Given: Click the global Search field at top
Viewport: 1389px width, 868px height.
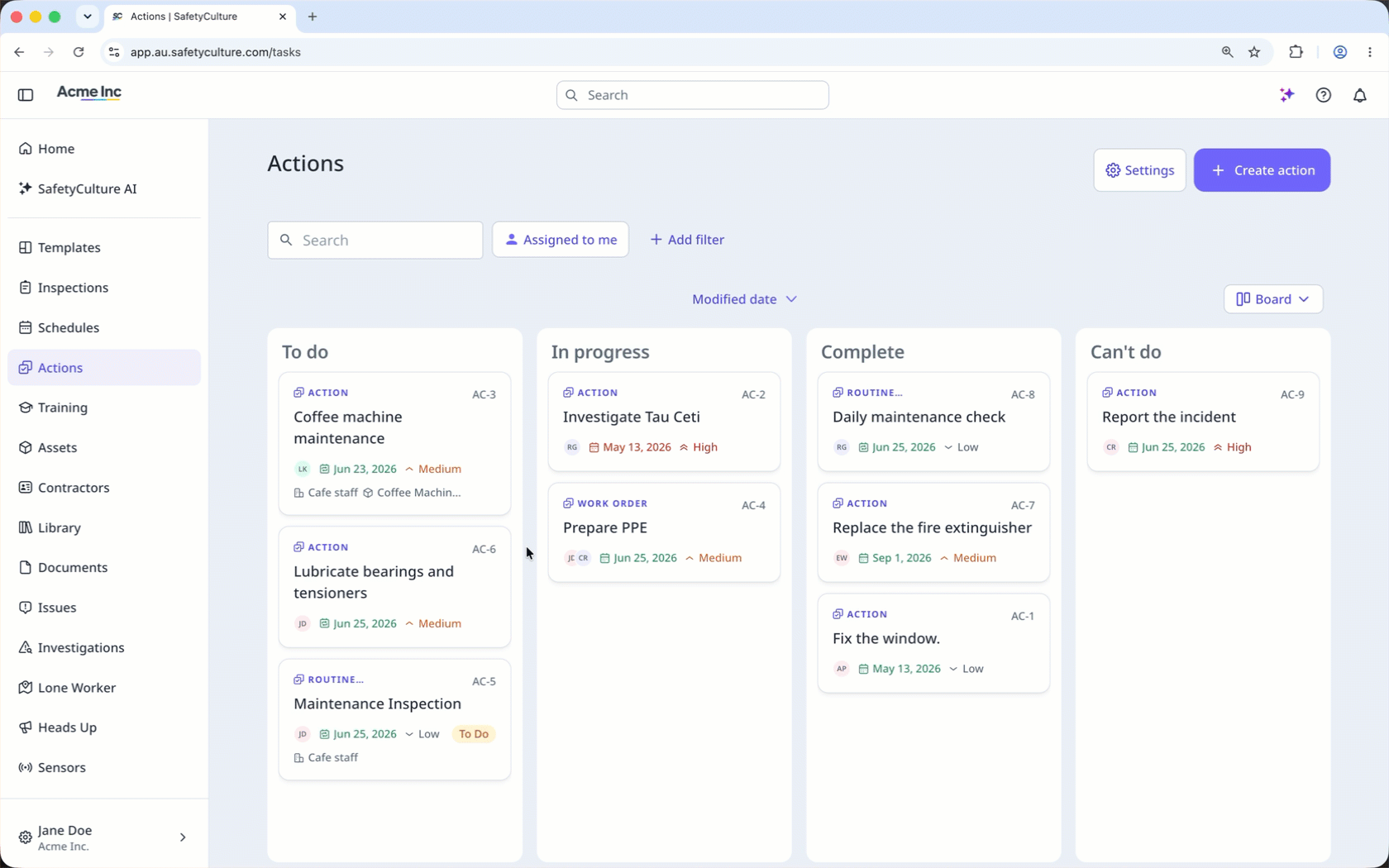Looking at the screenshot, I should tap(693, 95).
